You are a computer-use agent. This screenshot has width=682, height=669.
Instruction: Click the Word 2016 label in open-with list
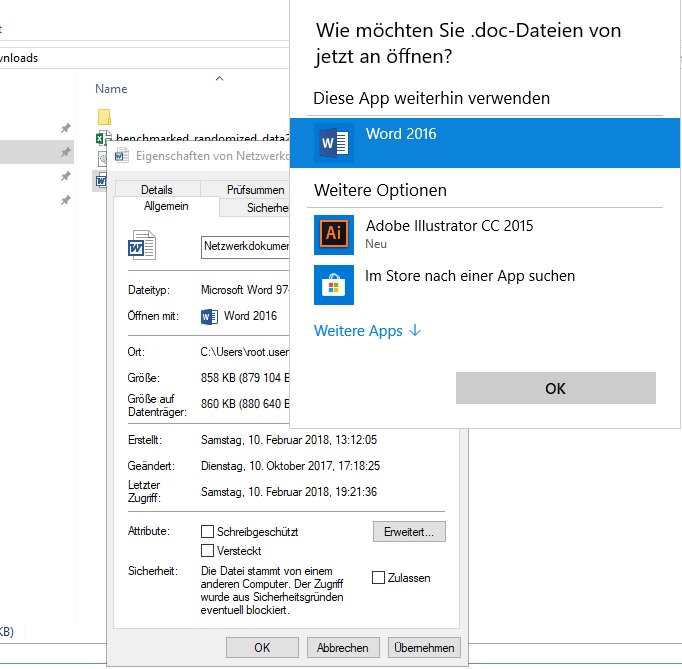click(401, 134)
